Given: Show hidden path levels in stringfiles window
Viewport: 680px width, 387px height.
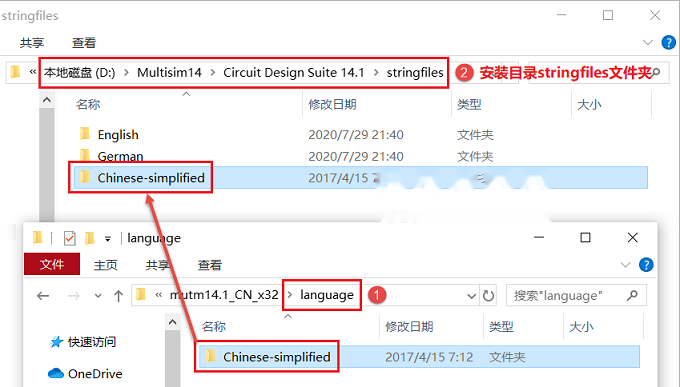Looking at the screenshot, I should click(x=33, y=72).
